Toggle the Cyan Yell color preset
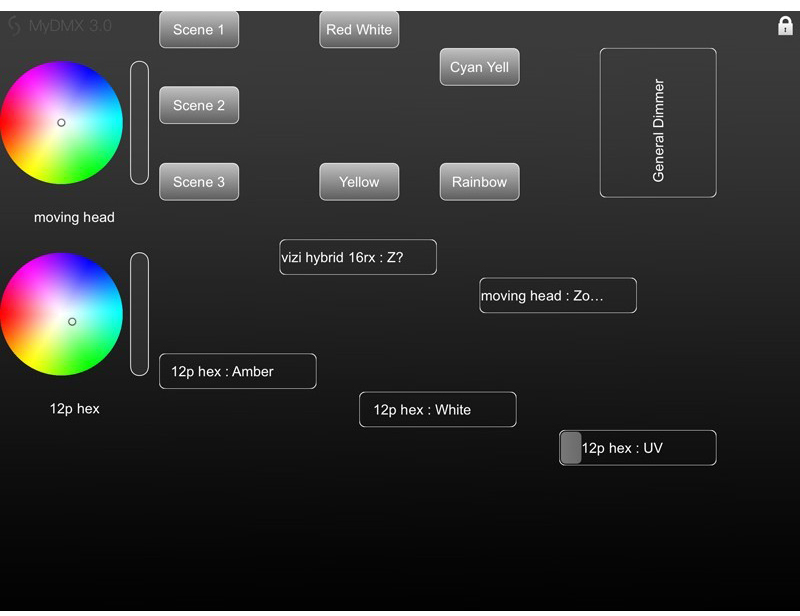The image size is (800, 616). point(479,67)
